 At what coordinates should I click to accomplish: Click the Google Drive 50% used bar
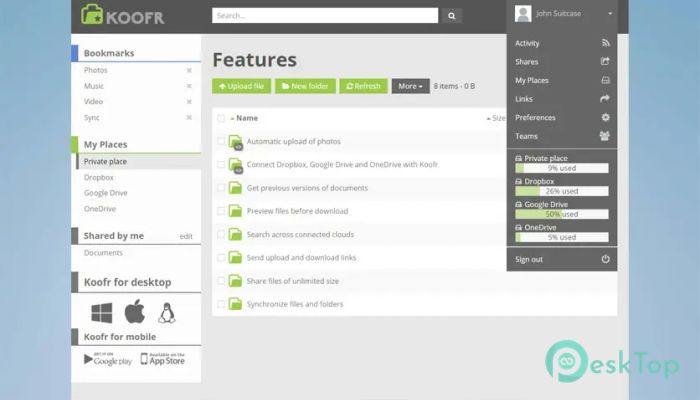point(562,214)
